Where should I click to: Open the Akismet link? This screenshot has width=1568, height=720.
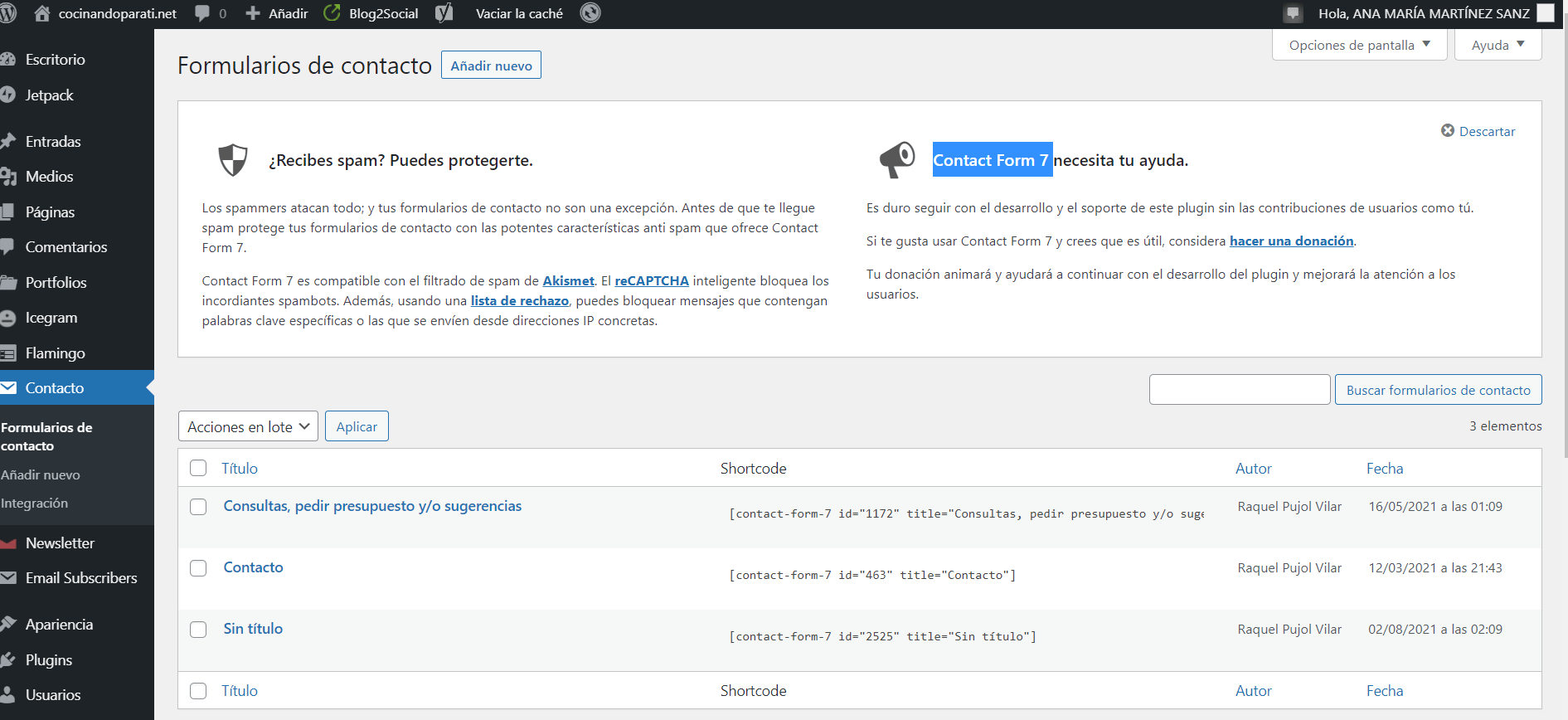[569, 280]
